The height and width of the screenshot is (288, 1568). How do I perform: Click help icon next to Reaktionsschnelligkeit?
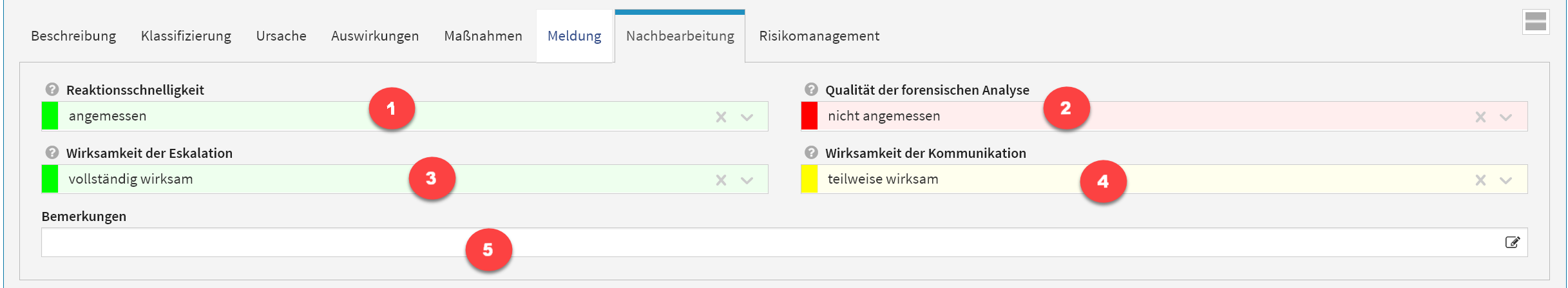pyautogui.click(x=52, y=90)
